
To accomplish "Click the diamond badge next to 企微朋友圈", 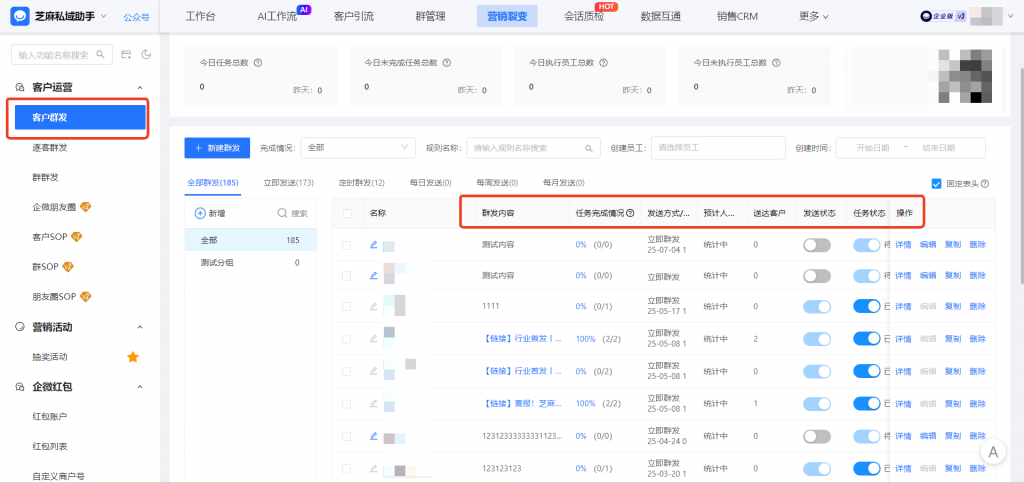I will 86,207.
